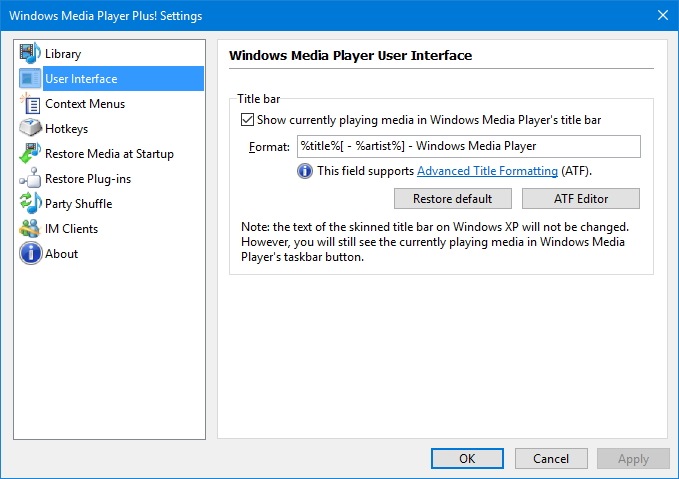Click into the Format text field
The width and height of the screenshot is (679, 479).
point(469,146)
